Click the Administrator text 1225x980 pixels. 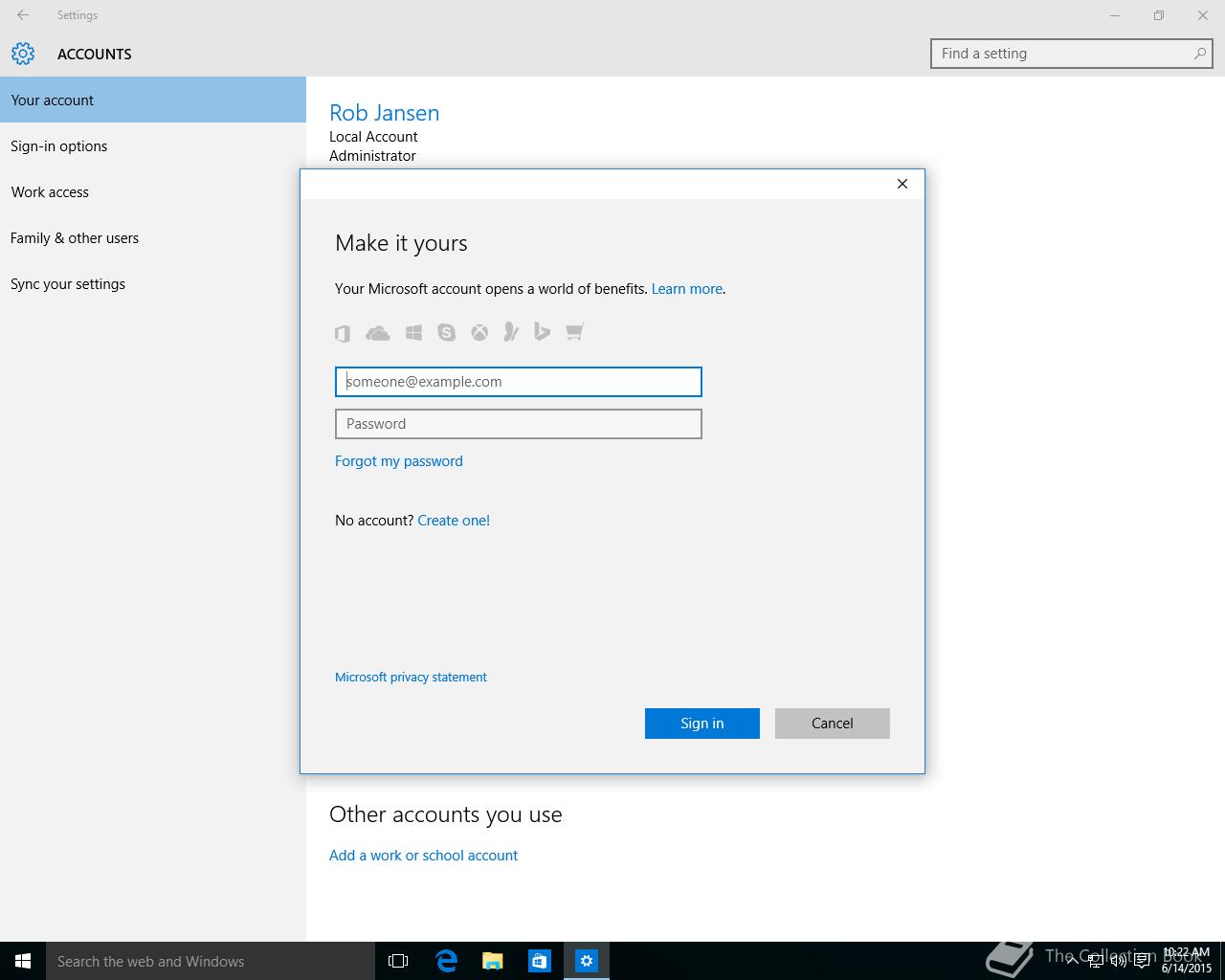[x=372, y=156]
